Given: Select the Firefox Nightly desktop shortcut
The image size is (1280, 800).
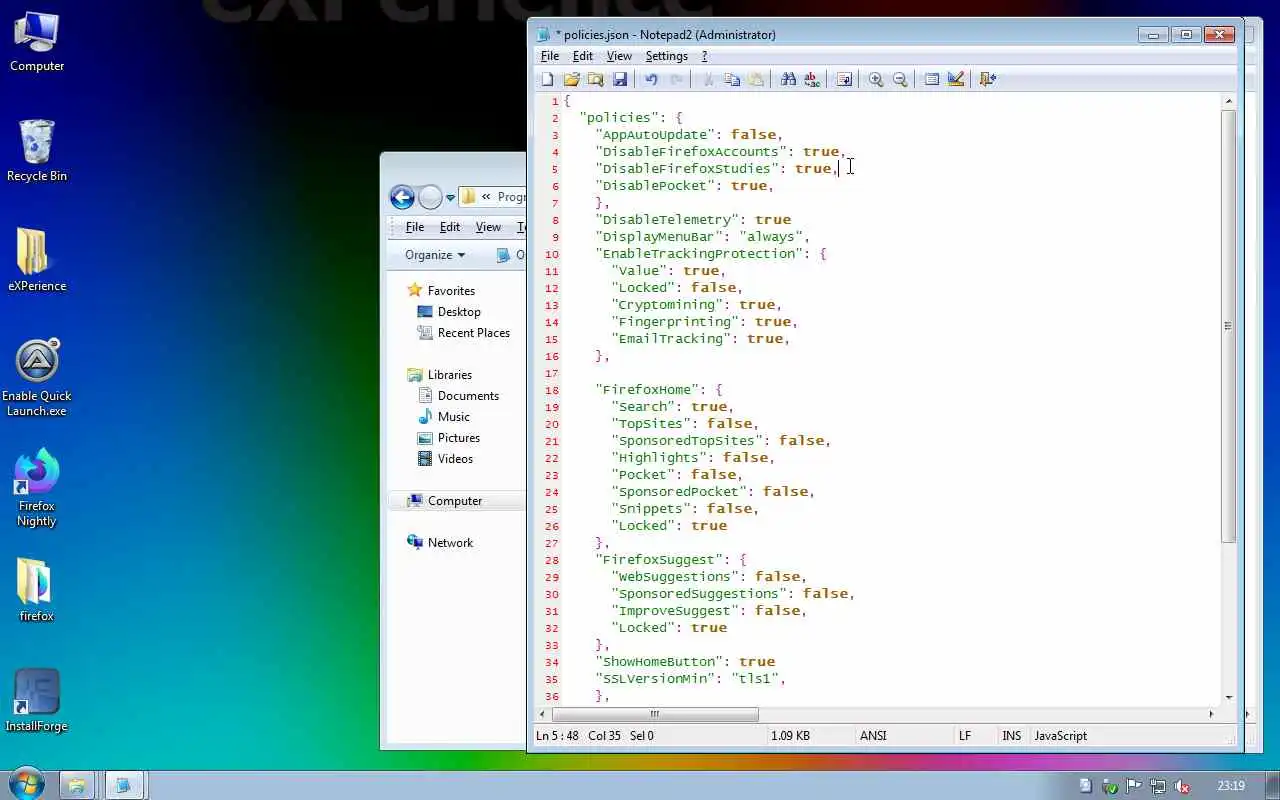Looking at the screenshot, I should (x=37, y=488).
